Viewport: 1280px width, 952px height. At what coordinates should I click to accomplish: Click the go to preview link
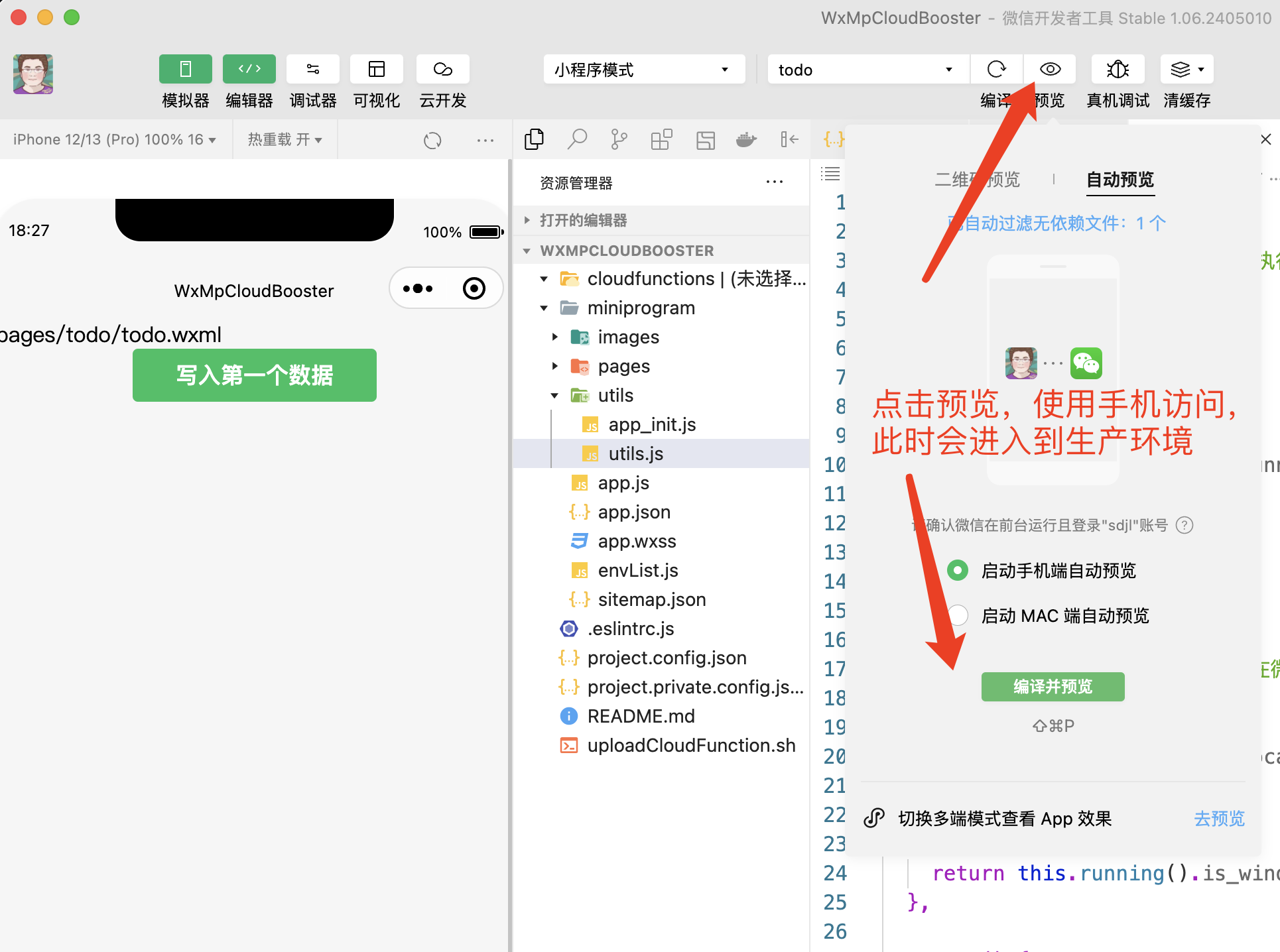tap(1219, 819)
